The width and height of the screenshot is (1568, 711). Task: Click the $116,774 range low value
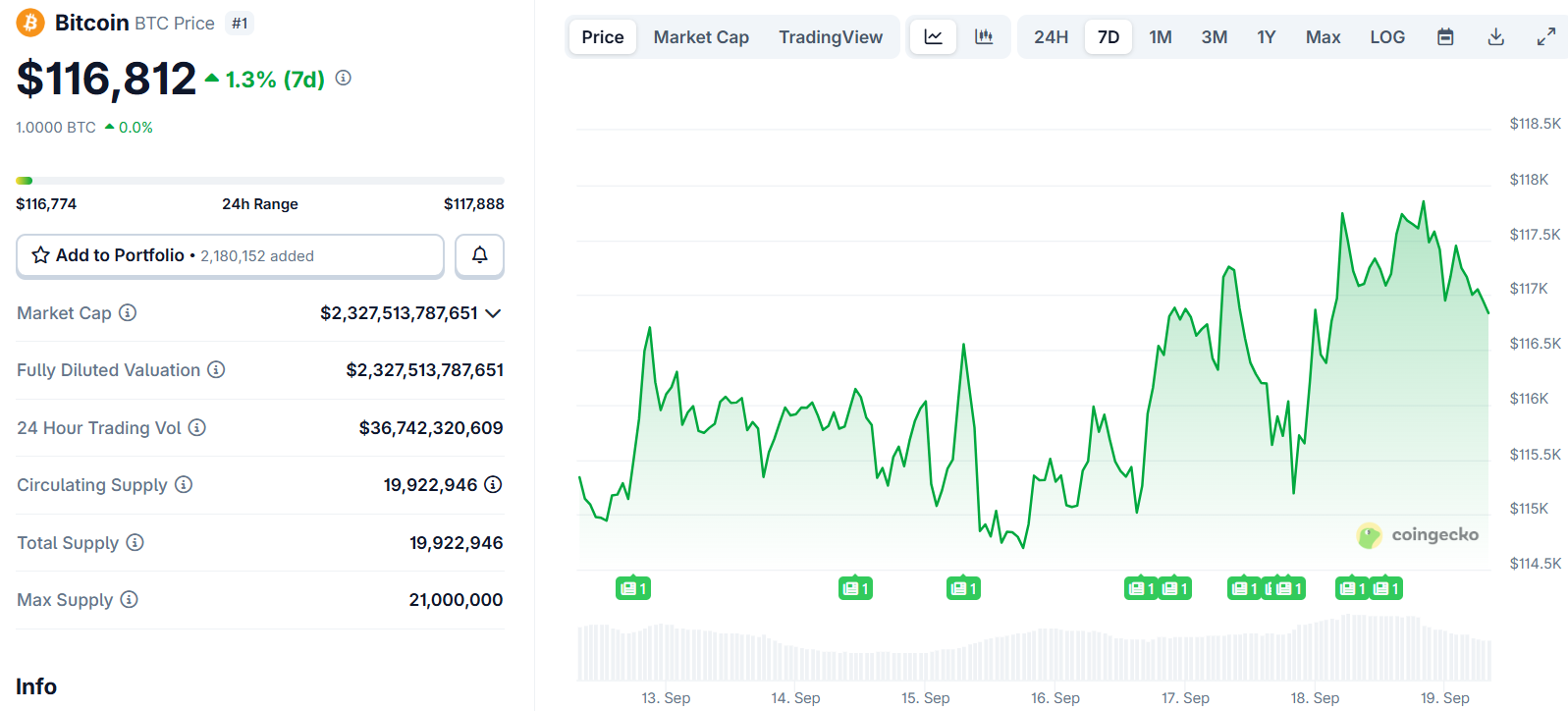point(46,204)
